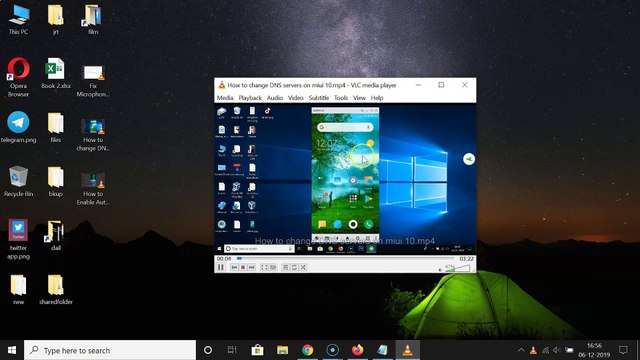
Task: Open the notebook app next to Firefox
Action: 382,350
